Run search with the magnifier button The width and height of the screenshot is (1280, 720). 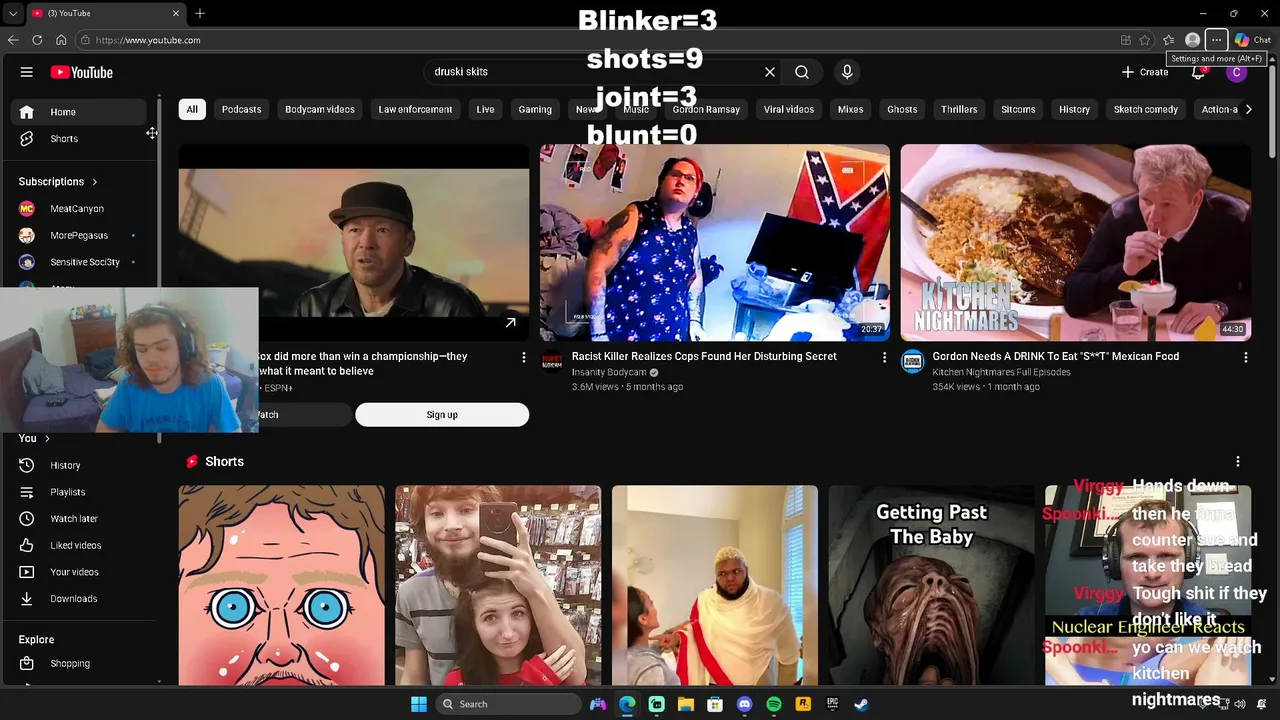point(802,72)
